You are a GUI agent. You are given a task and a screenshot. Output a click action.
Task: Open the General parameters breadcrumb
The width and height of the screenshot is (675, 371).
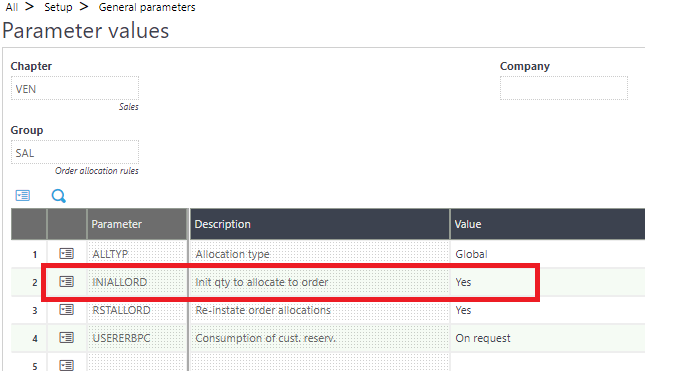click(x=147, y=7)
